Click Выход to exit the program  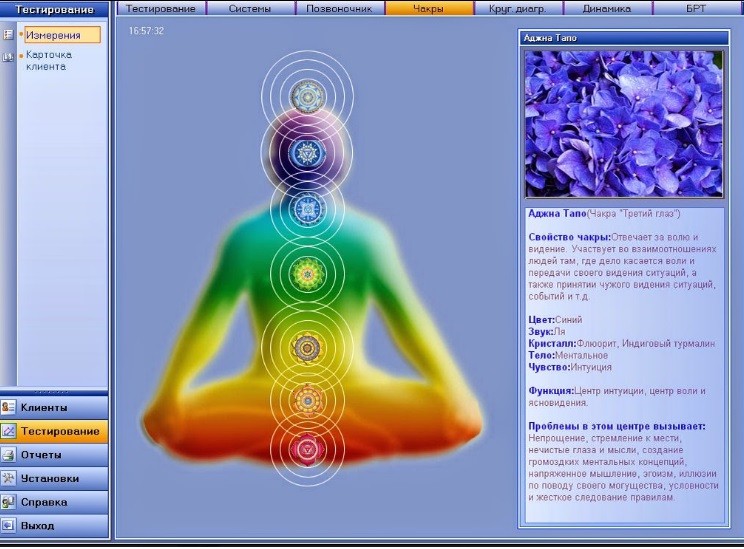(54, 525)
